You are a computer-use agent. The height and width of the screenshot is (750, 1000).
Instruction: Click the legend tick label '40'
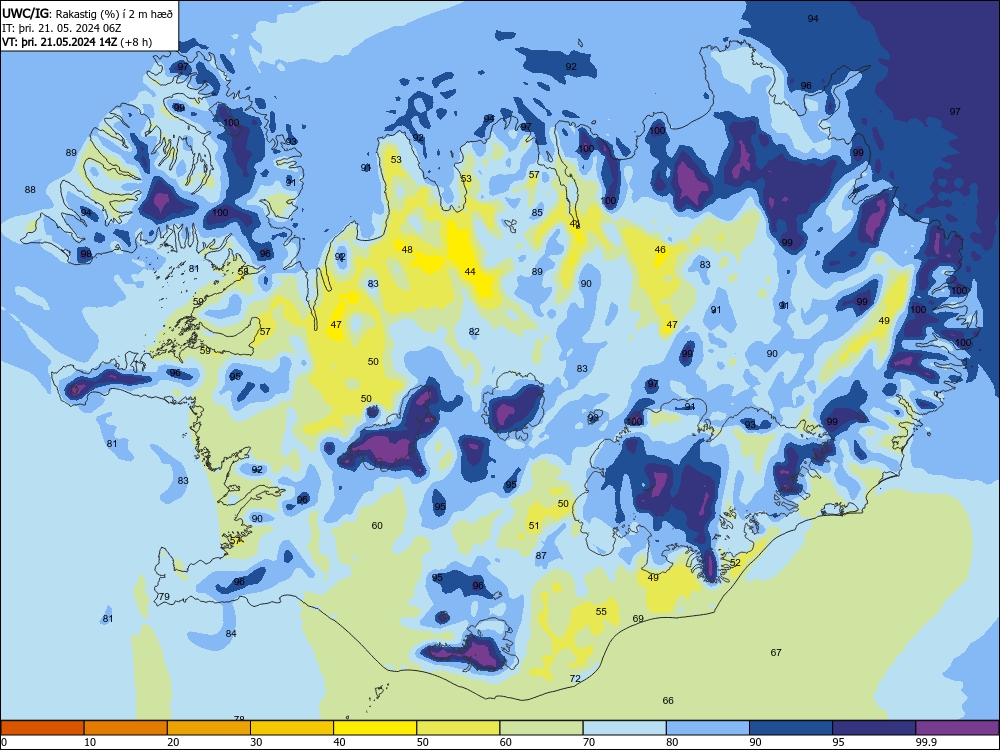pyautogui.click(x=339, y=742)
